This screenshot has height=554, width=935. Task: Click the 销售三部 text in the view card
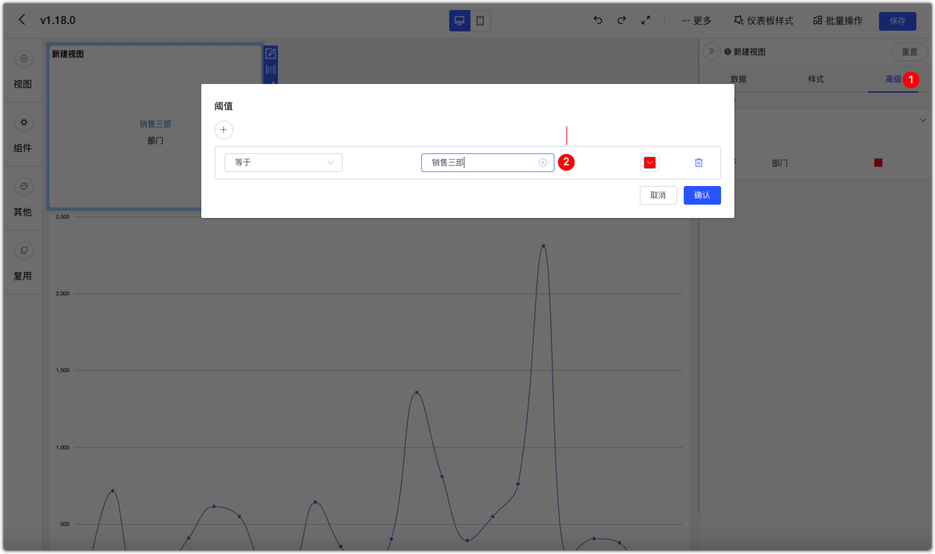155,124
